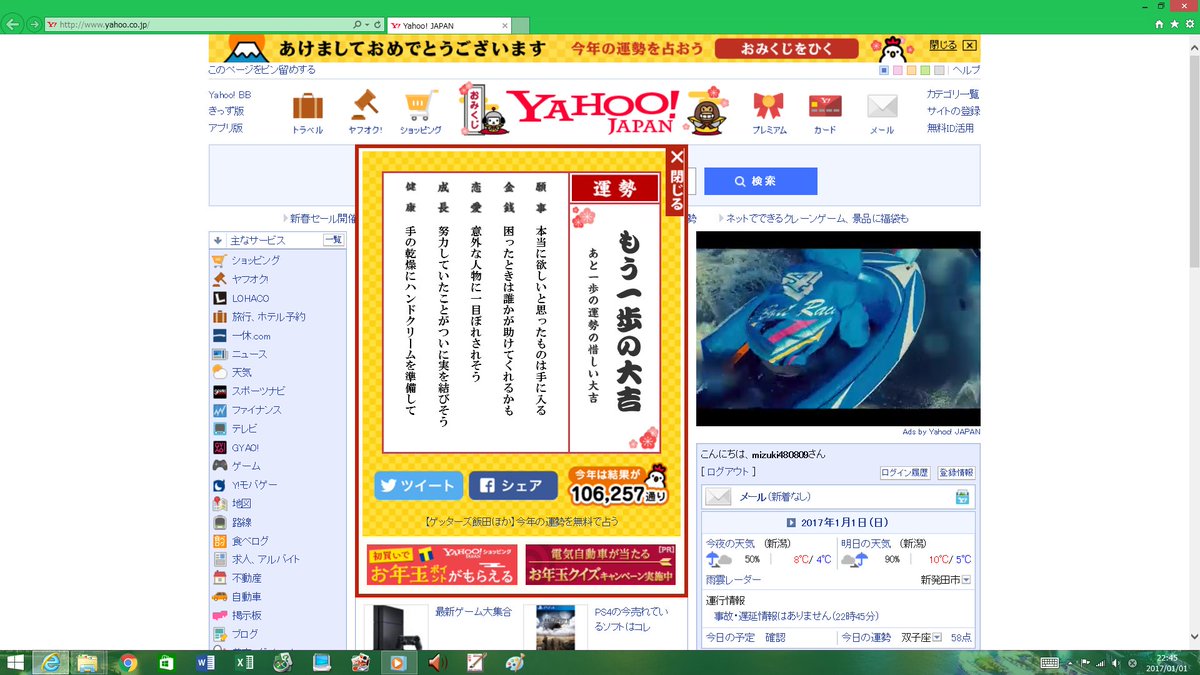Open 求人、アルバイト in the sidebar

click(265, 560)
